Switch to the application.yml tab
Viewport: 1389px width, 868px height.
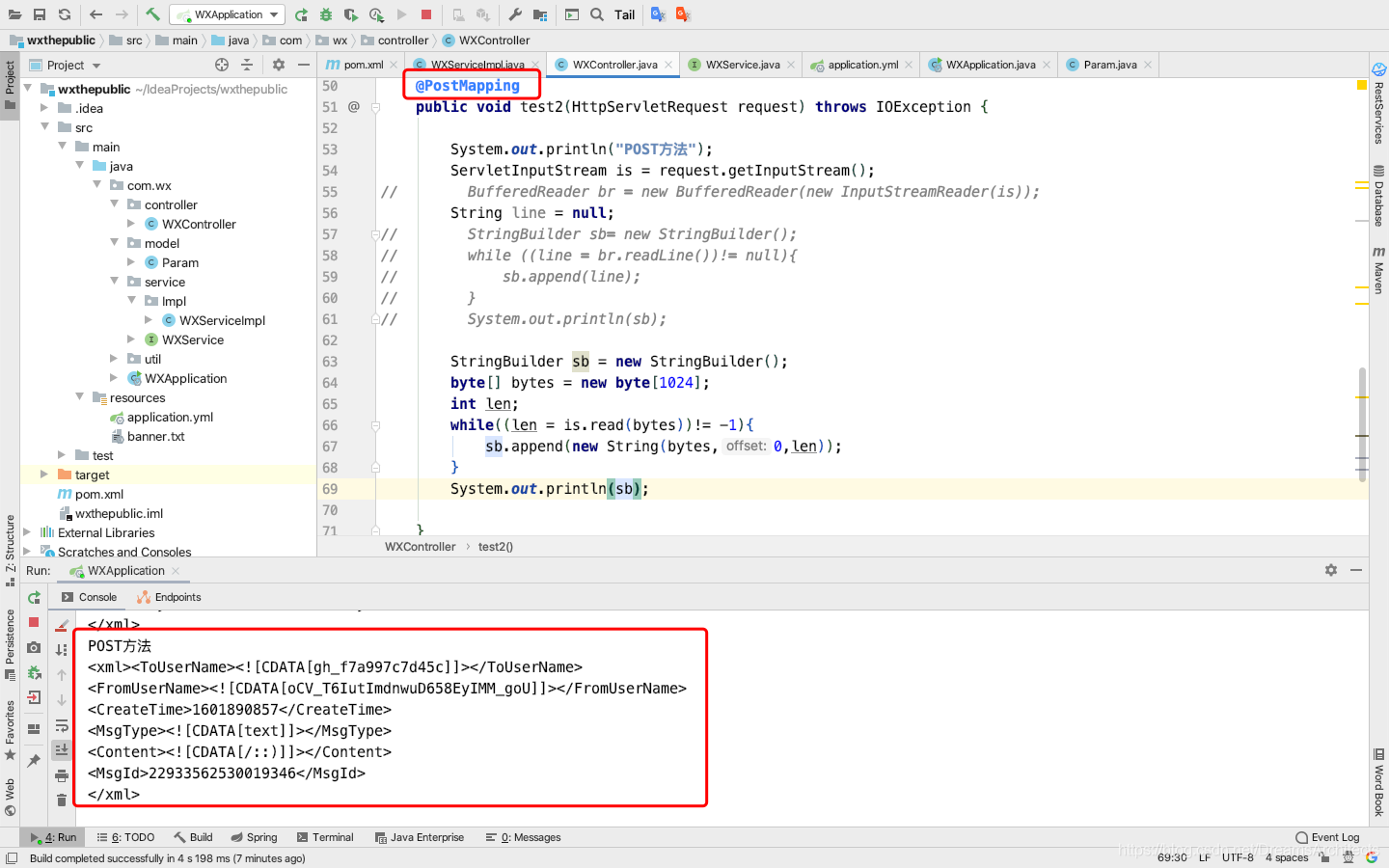pyautogui.click(x=860, y=65)
